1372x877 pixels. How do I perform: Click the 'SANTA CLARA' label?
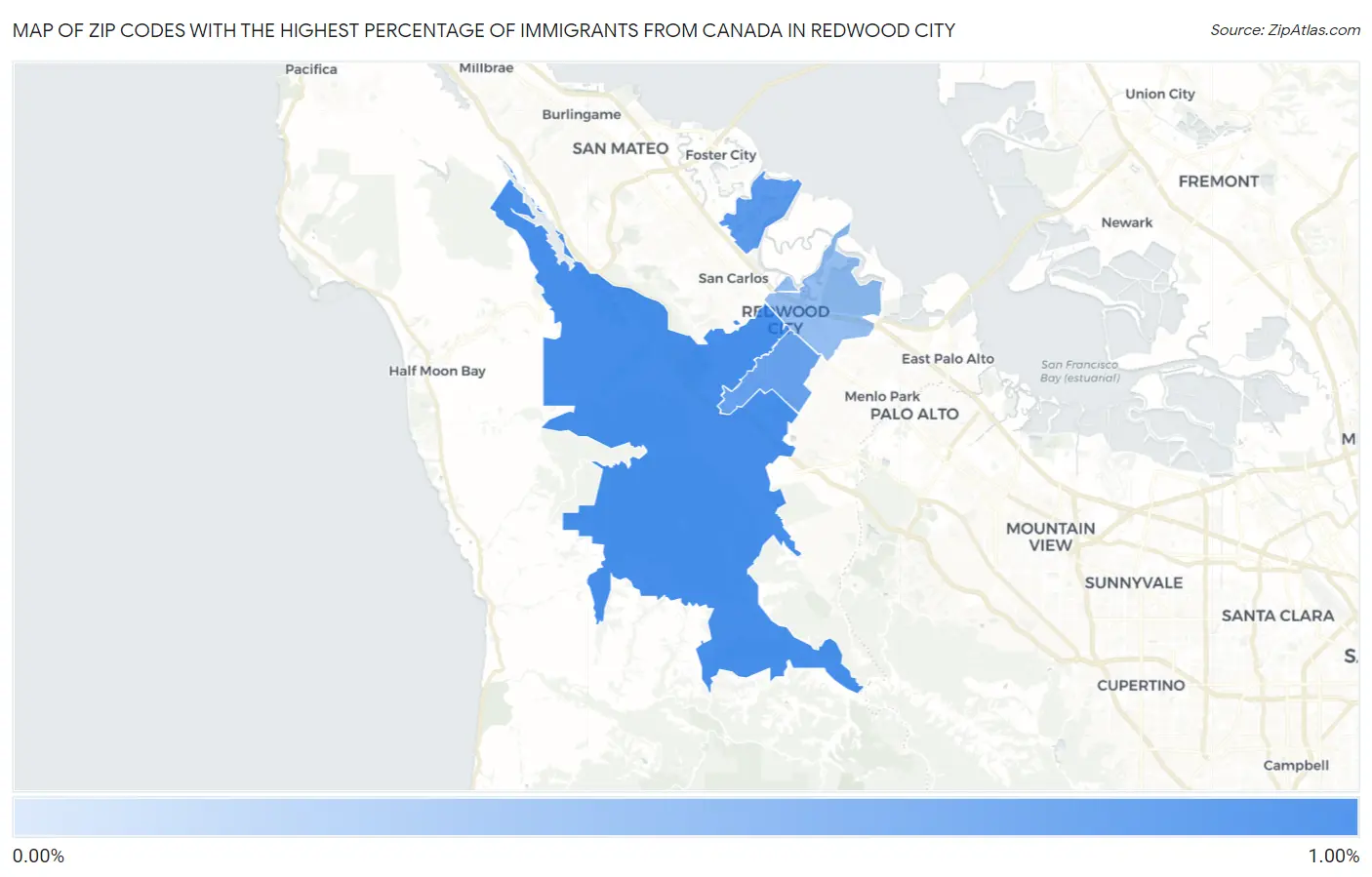pyautogui.click(x=1277, y=616)
